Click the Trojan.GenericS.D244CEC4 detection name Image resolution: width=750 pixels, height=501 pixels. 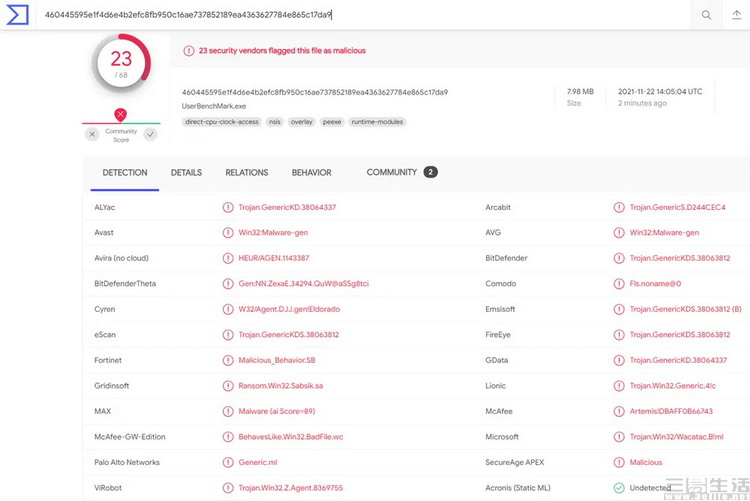point(677,207)
